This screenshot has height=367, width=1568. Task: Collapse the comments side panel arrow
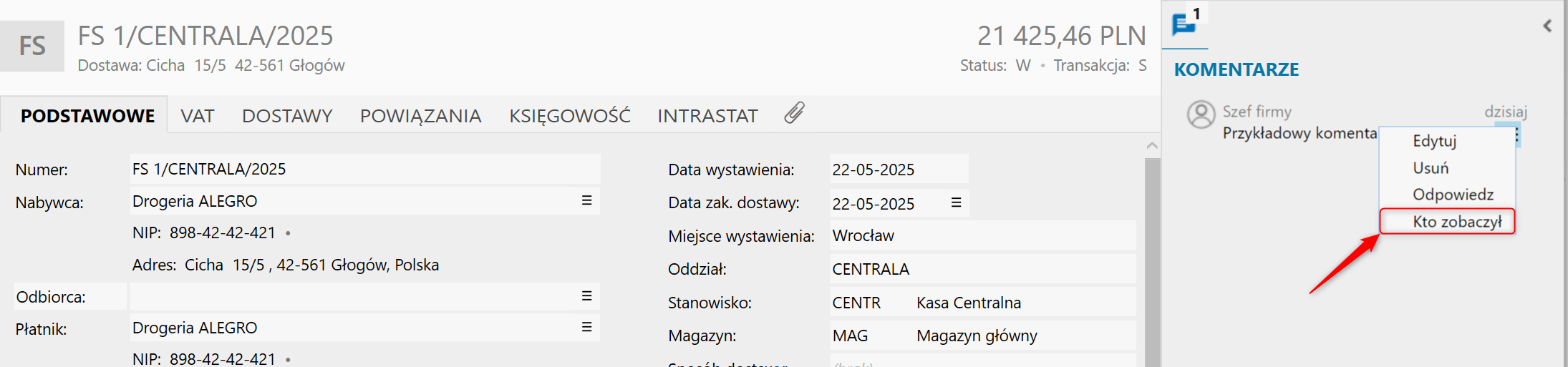point(1547,26)
